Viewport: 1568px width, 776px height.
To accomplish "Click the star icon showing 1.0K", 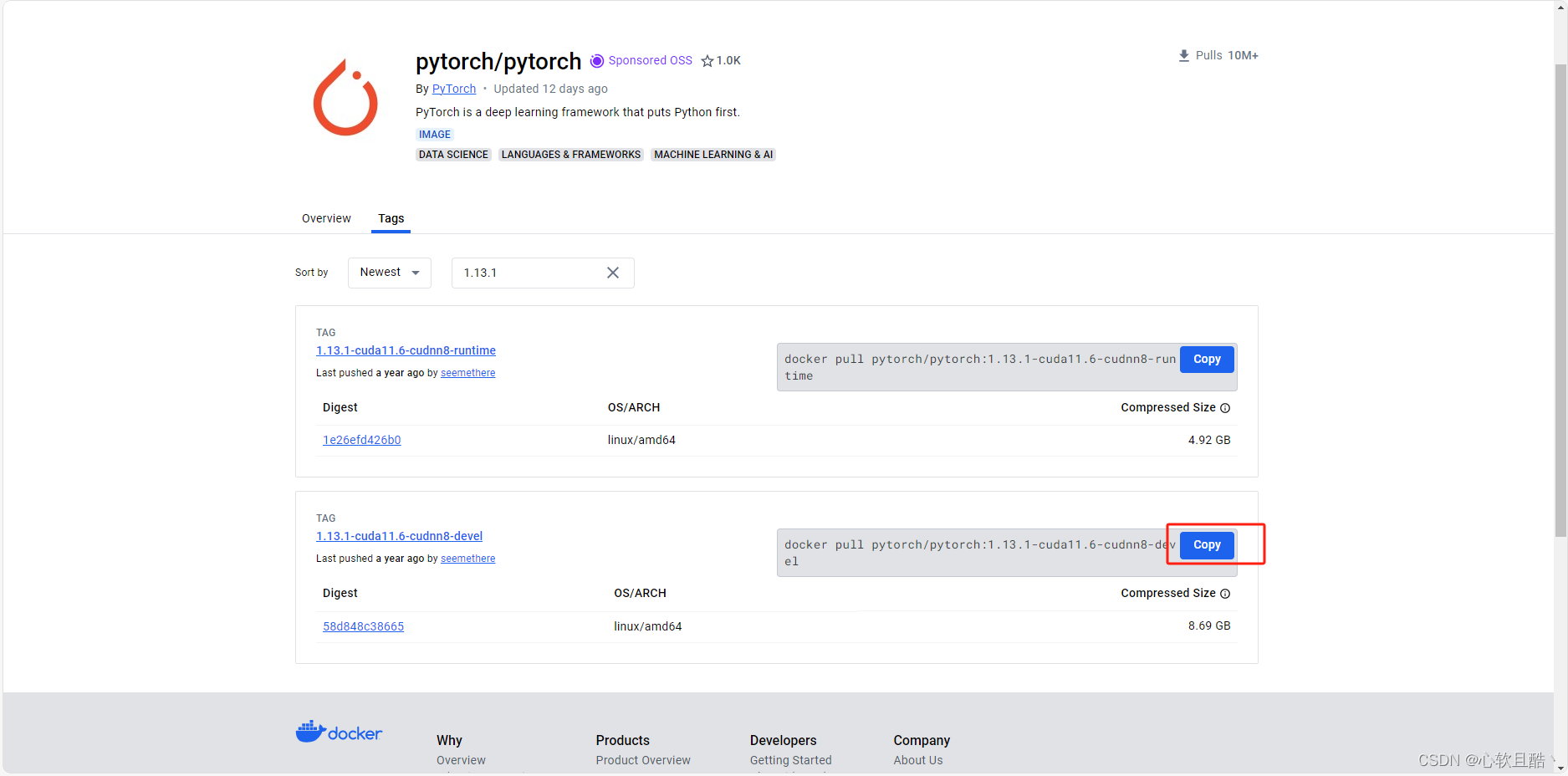I will pyautogui.click(x=705, y=60).
